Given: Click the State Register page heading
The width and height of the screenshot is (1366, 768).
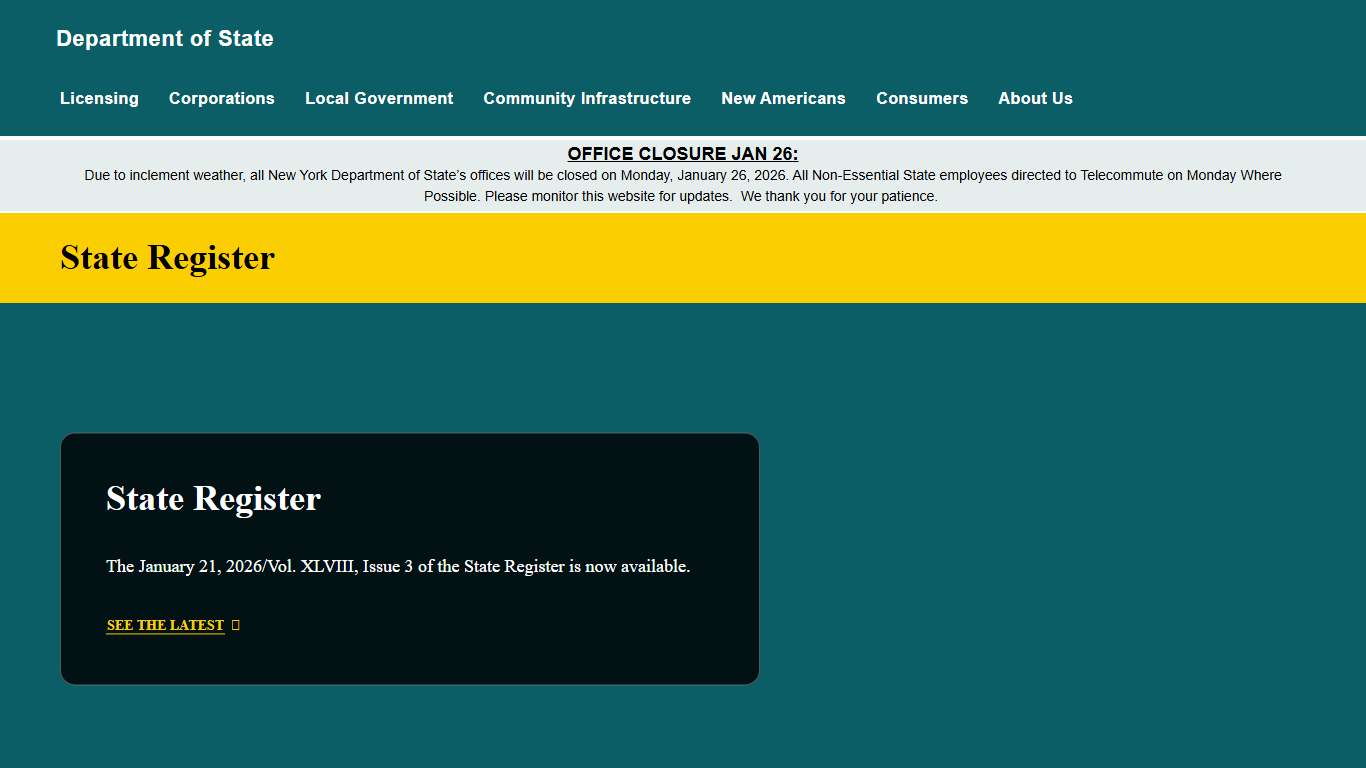Looking at the screenshot, I should [167, 257].
